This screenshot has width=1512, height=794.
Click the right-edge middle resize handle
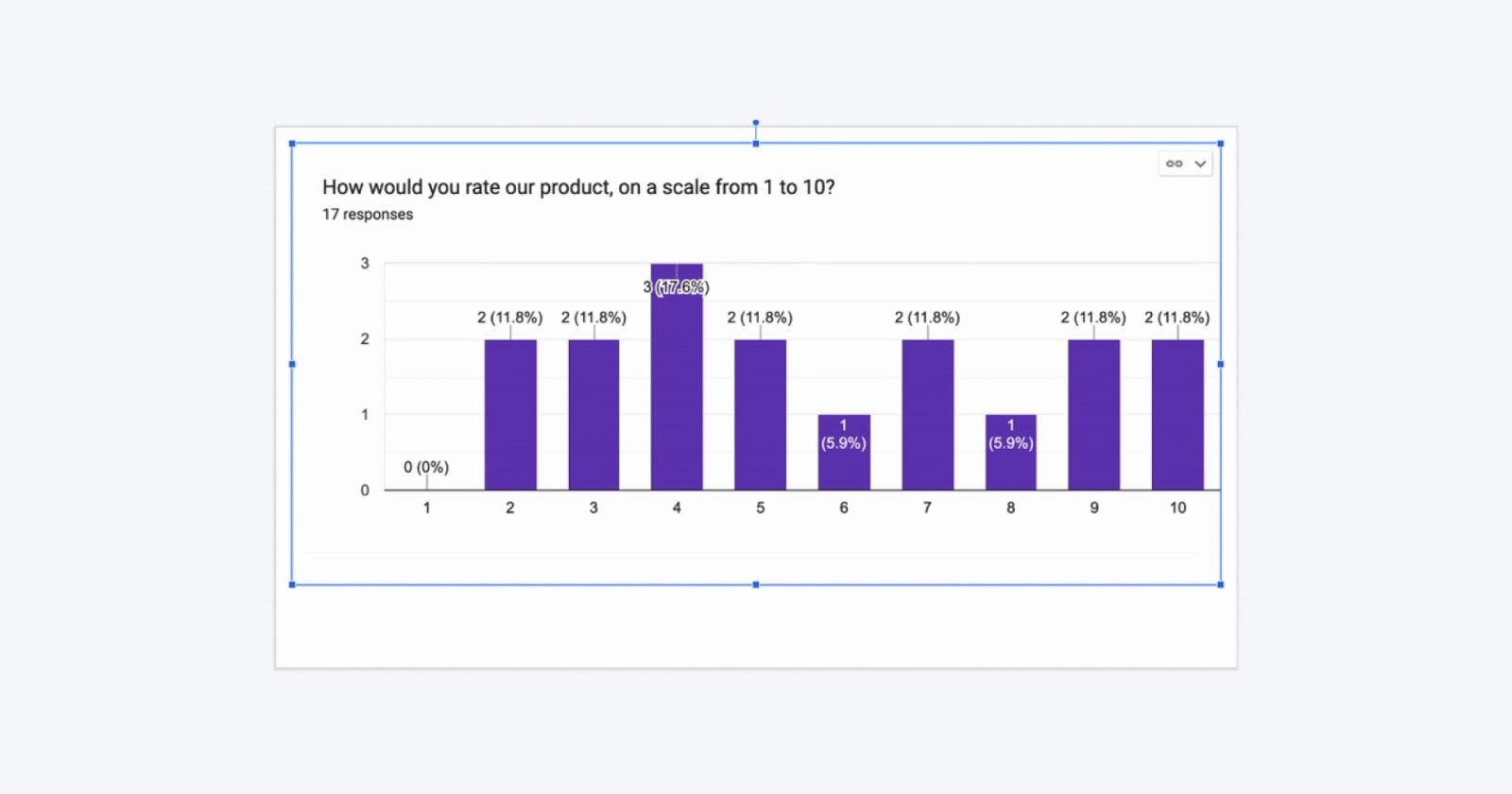click(x=1220, y=364)
